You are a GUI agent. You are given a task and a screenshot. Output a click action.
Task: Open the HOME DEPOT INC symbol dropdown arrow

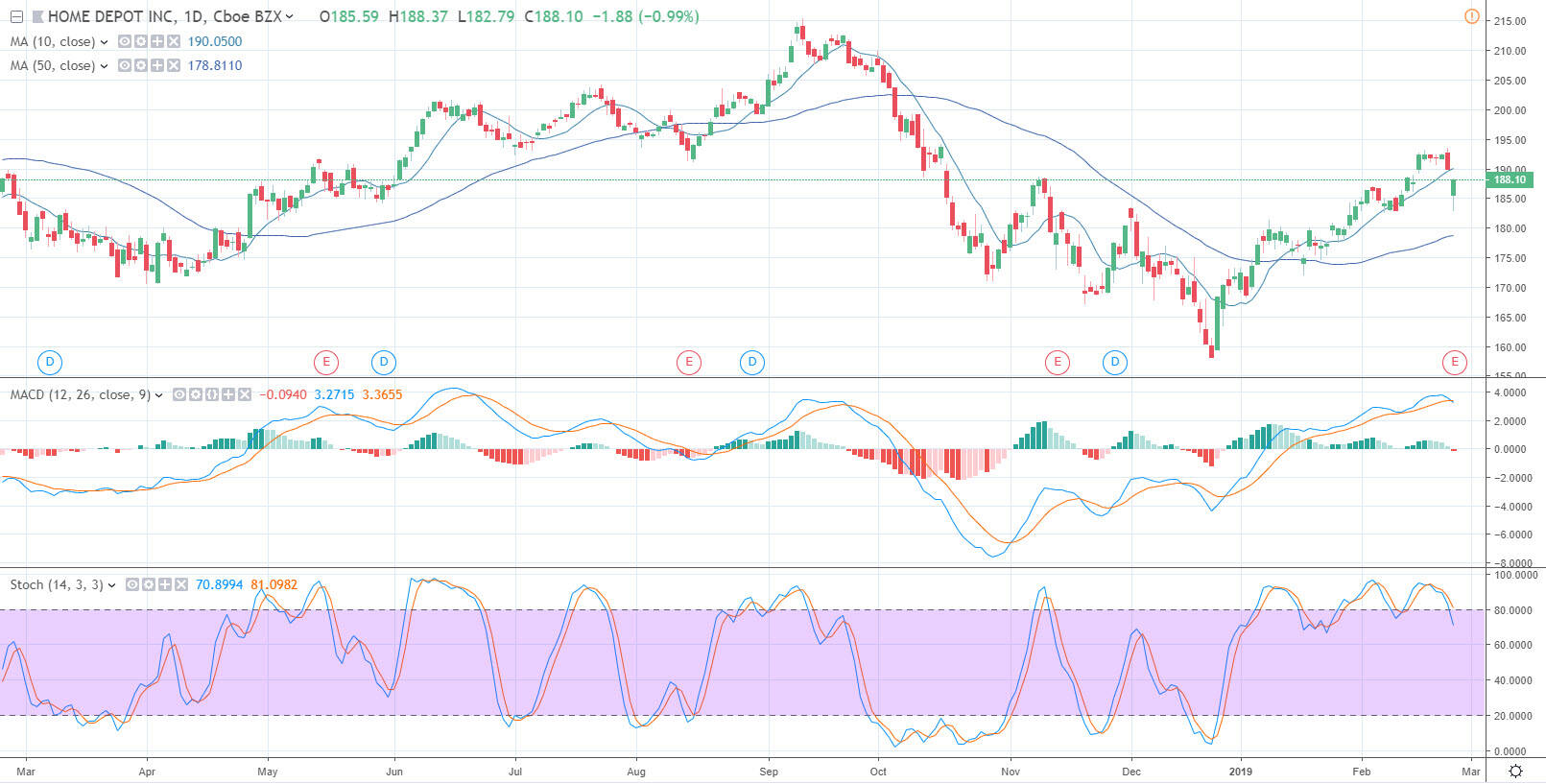[290, 17]
